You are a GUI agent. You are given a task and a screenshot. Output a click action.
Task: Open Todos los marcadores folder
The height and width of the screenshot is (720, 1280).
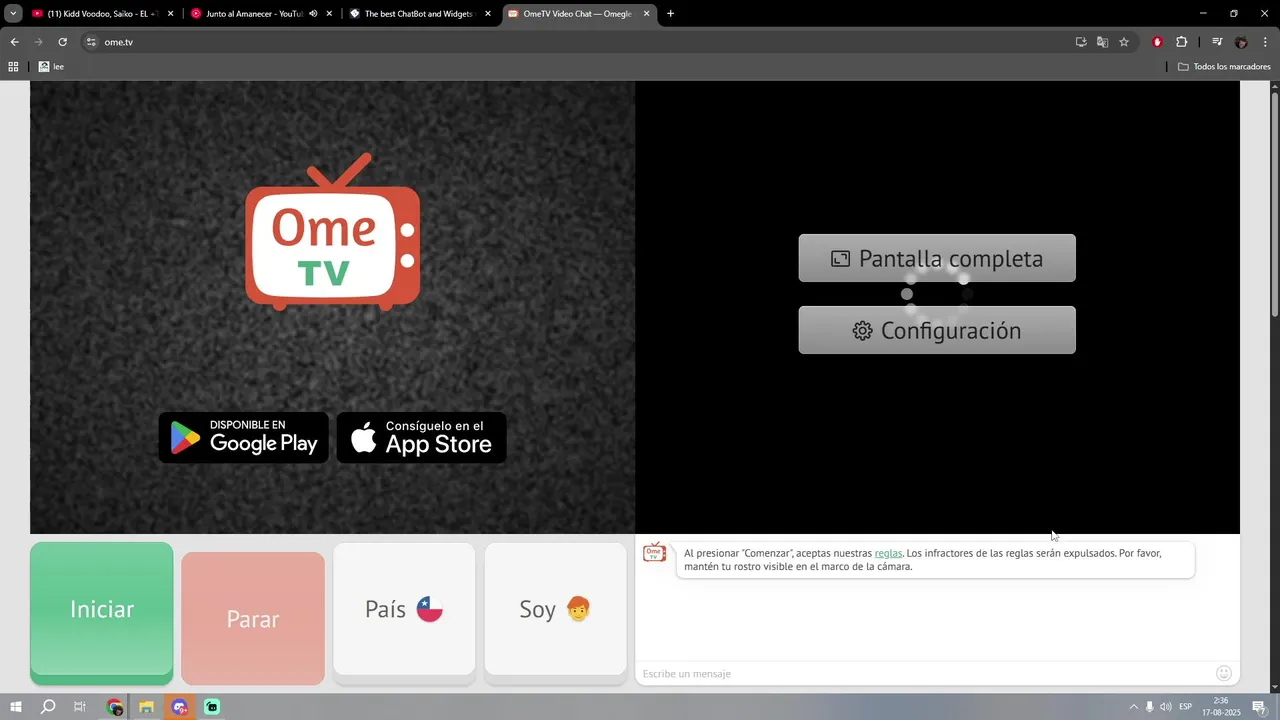1224,67
